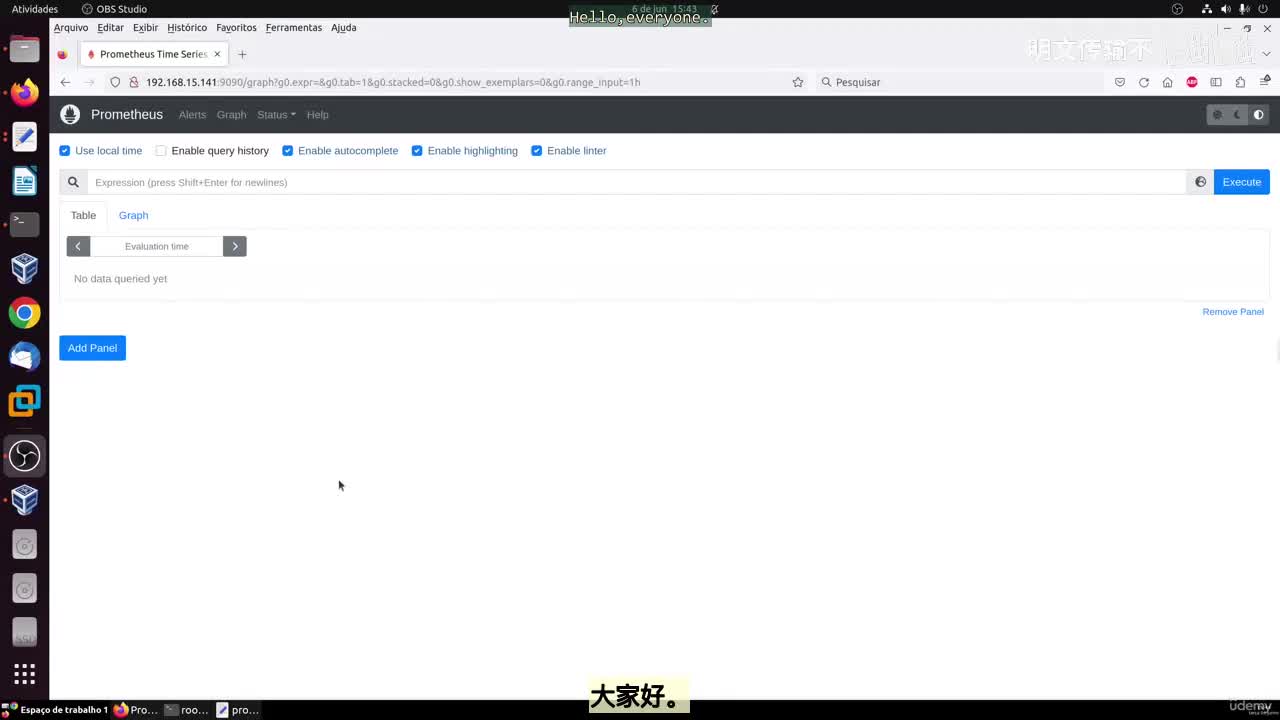This screenshot has width=1280, height=720.
Task: Click the browser back arrow
Action: 65,82
